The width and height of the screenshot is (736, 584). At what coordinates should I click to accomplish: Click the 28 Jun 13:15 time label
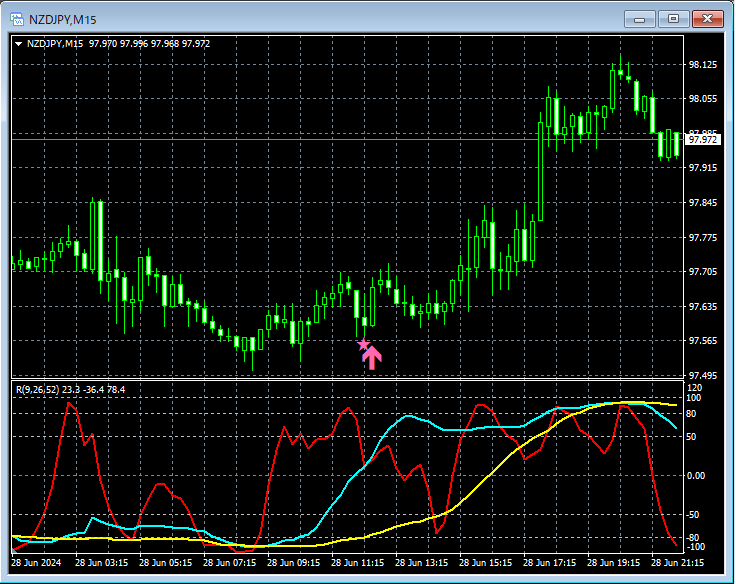coord(422,562)
